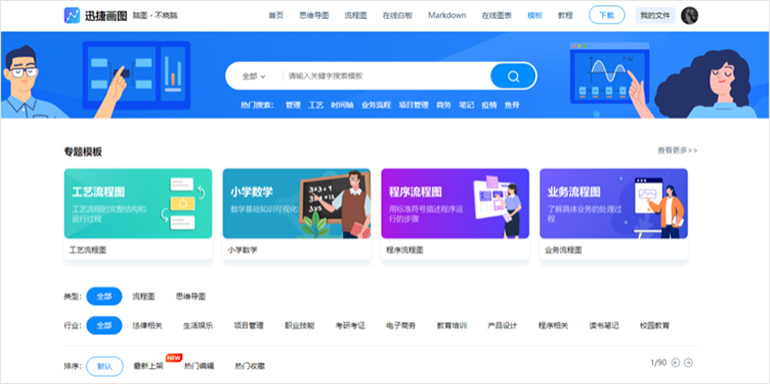Filter industry by 读书笔记
This screenshot has height=384, width=770.
point(604,326)
